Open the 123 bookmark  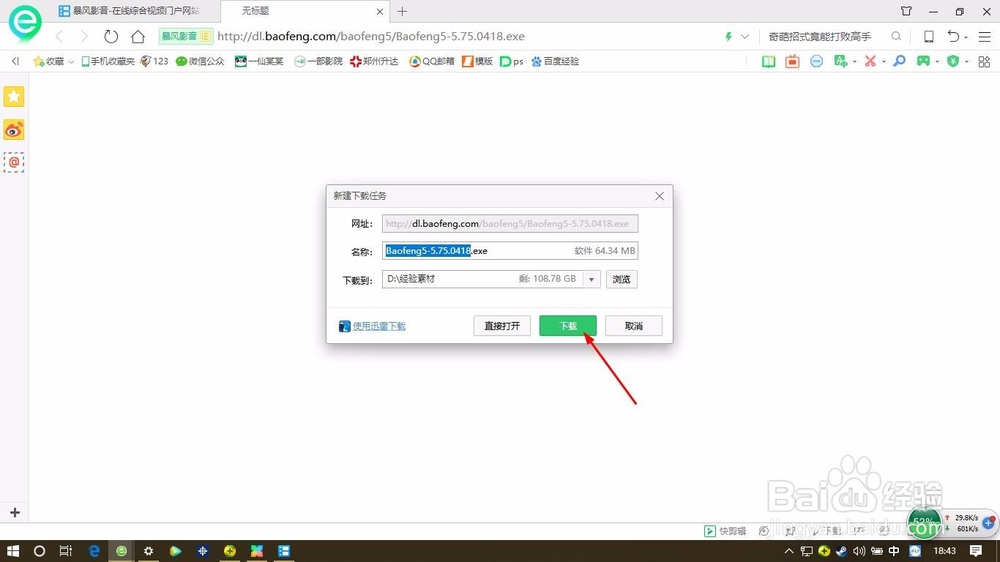point(154,61)
